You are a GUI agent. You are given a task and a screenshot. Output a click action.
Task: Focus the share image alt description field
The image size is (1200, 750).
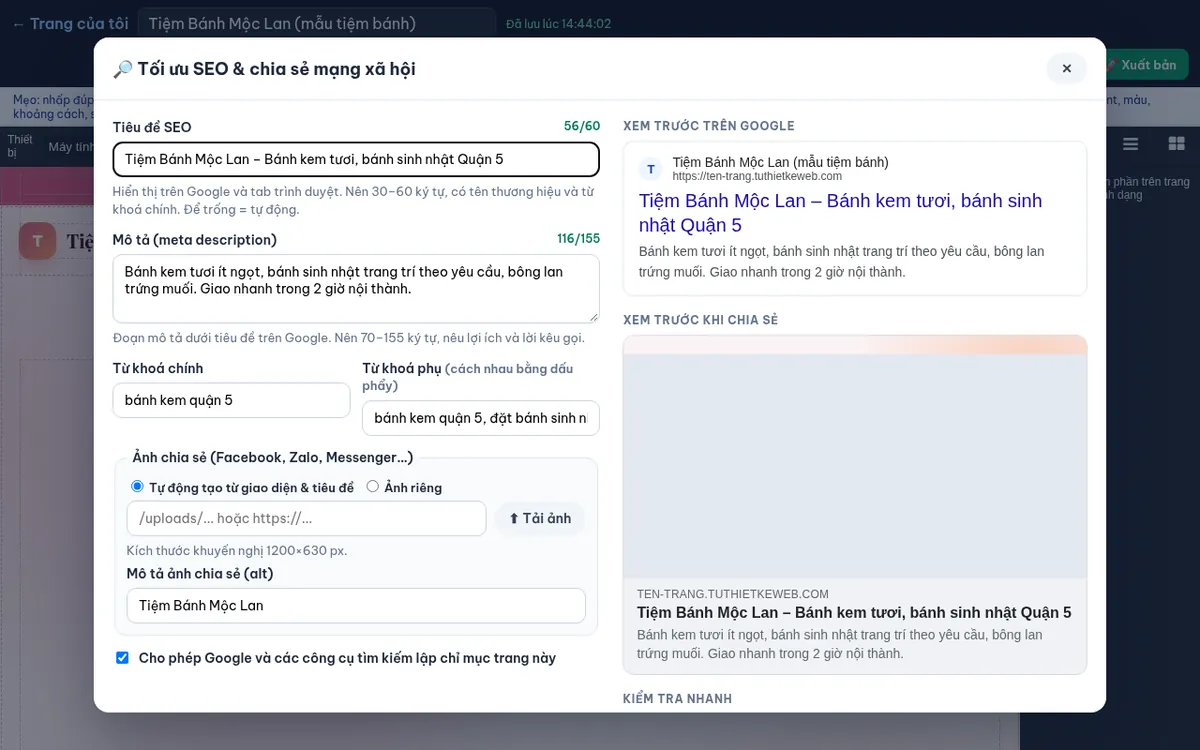[356, 605]
